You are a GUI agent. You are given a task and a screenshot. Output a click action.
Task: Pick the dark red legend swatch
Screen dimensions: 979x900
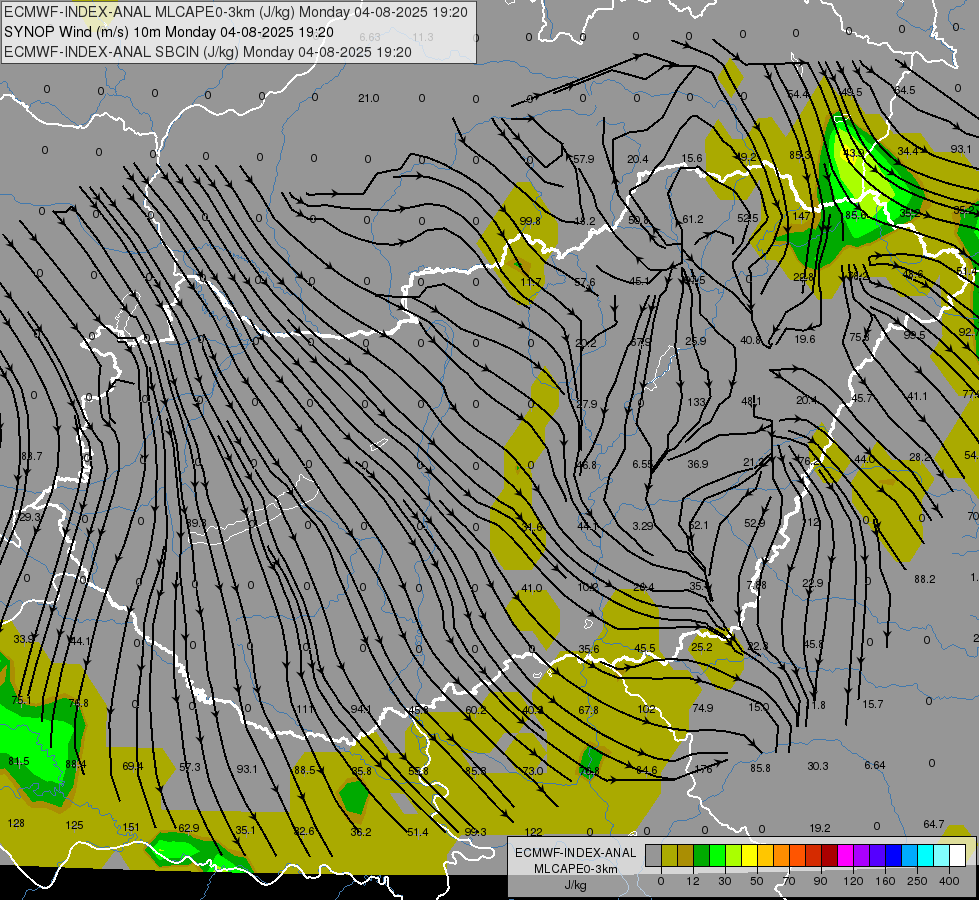click(x=830, y=855)
